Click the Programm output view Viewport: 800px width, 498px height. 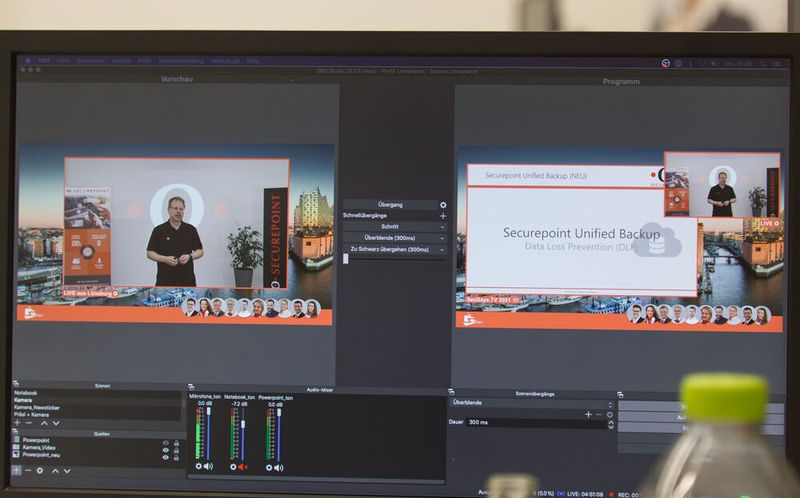coord(619,239)
